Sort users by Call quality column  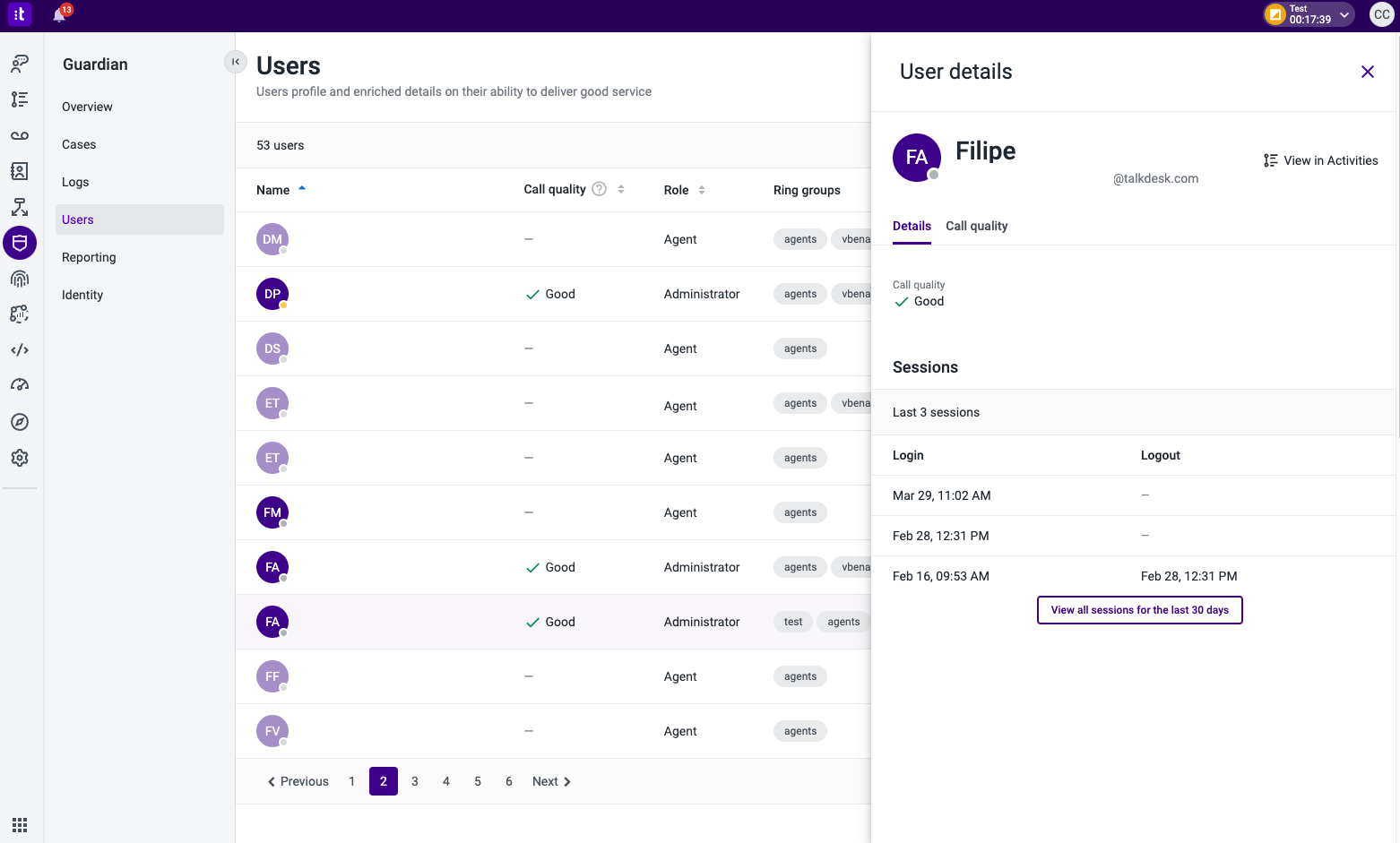(x=621, y=189)
